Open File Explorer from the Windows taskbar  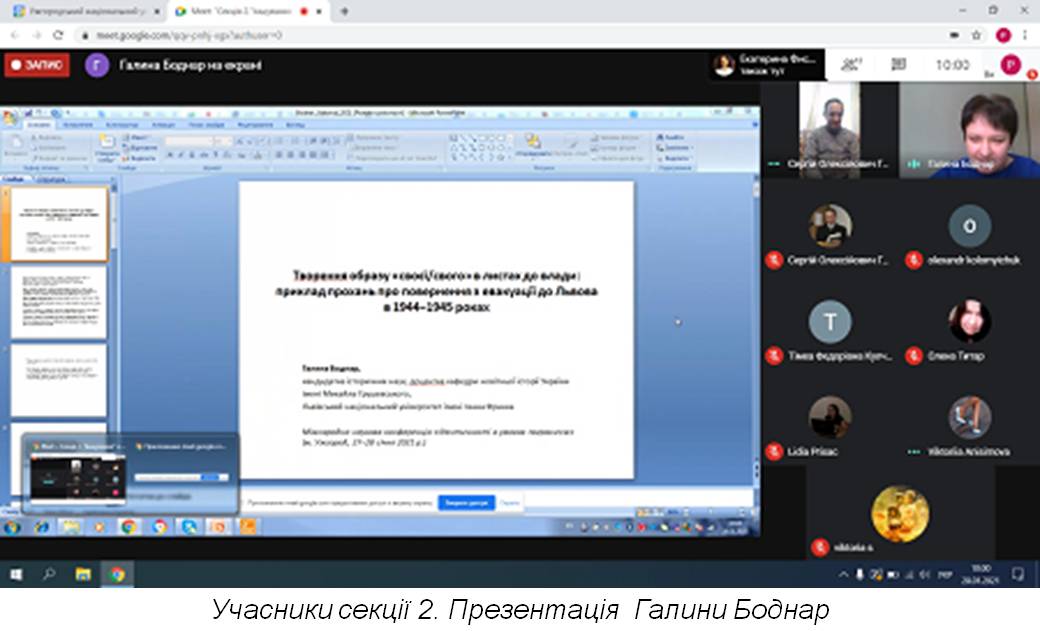click(x=83, y=575)
